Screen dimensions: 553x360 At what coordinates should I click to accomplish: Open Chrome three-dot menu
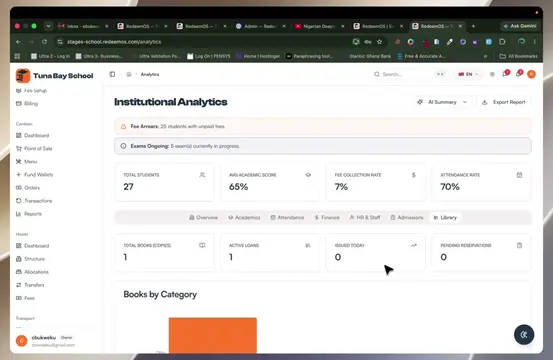[x=535, y=42]
